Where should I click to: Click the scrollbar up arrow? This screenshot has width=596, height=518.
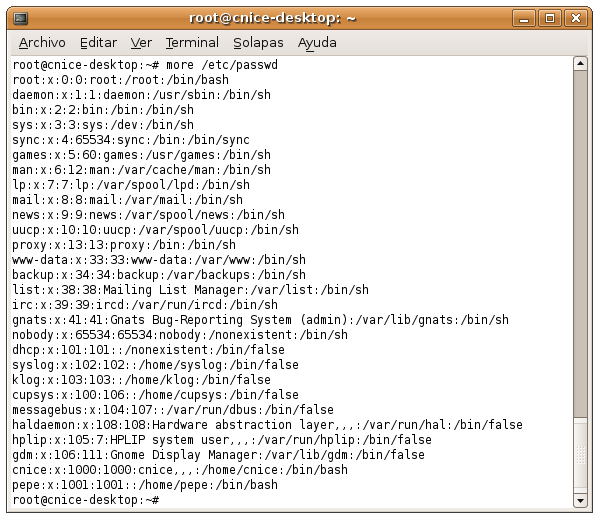pyautogui.click(x=580, y=63)
